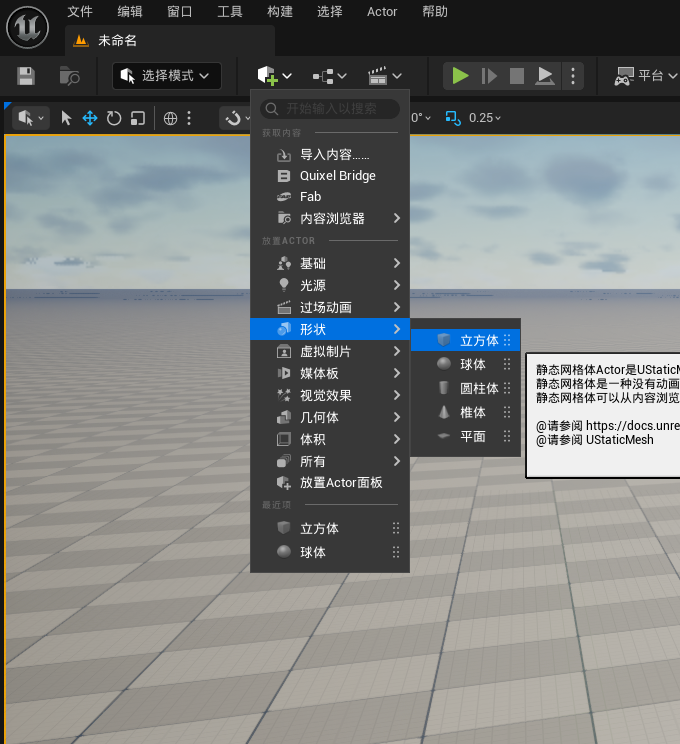680x744 pixels.
Task: Click 导入内容 to import content
Action: pos(334,155)
